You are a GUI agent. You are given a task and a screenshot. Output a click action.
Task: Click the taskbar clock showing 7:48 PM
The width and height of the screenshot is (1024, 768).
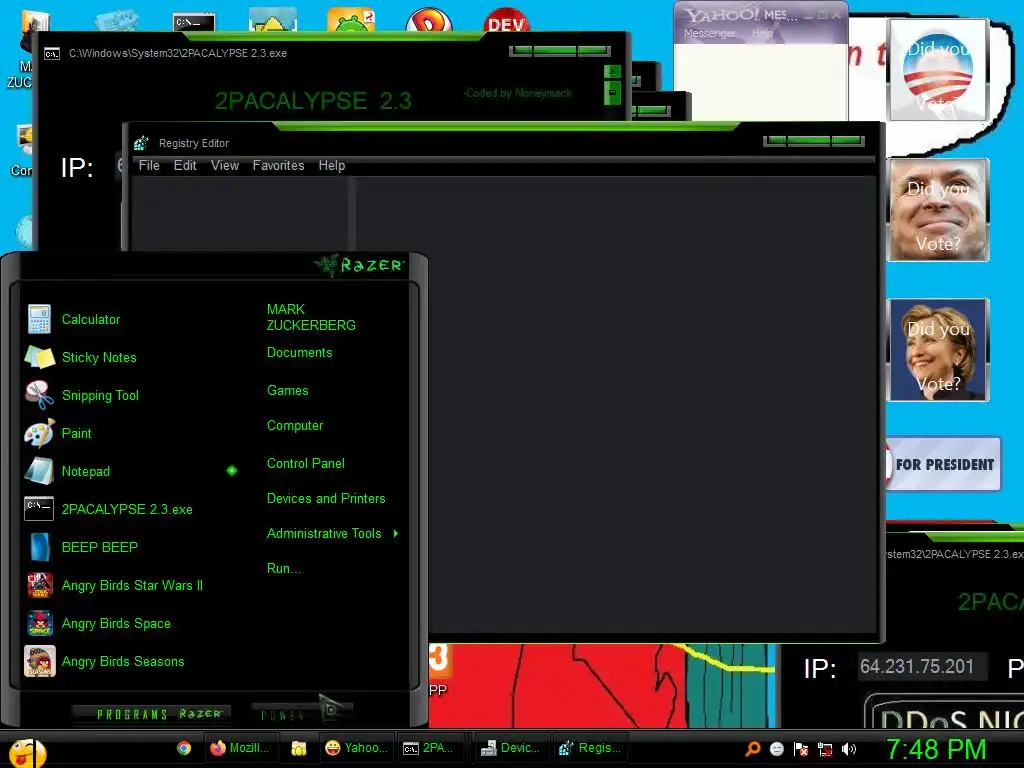[x=936, y=749]
